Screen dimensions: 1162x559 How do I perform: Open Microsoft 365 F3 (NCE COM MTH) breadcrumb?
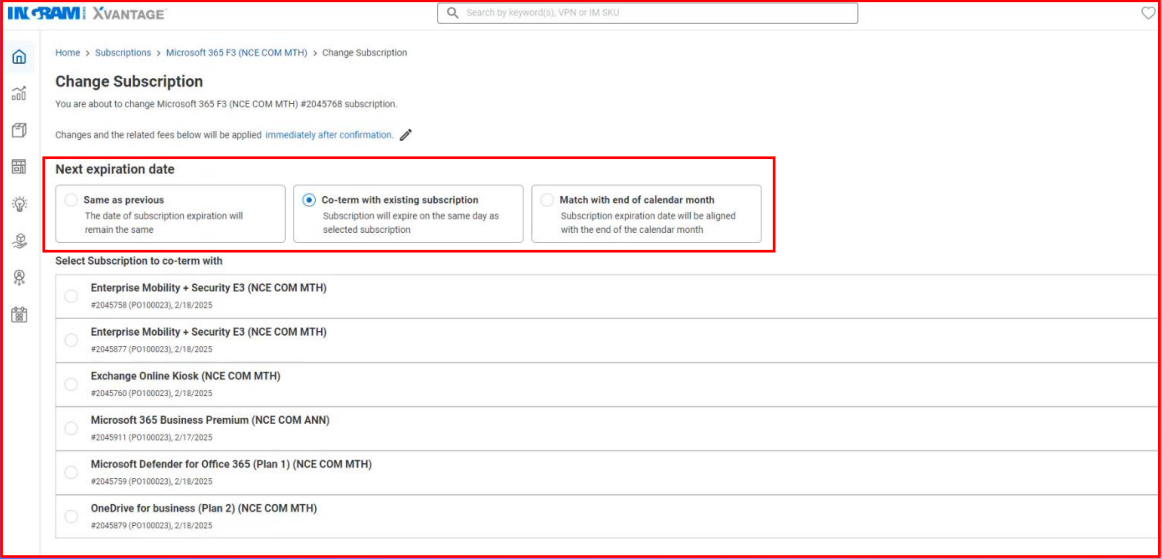click(x=236, y=53)
